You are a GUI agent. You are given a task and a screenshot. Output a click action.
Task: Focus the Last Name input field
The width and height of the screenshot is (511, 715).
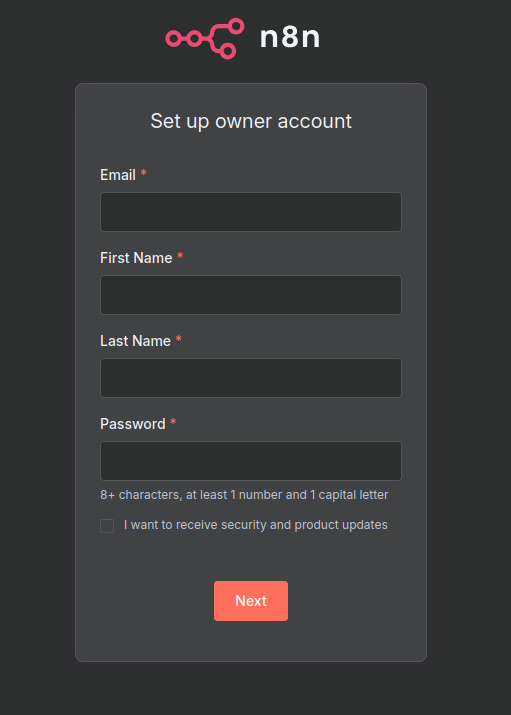pos(251,378)
